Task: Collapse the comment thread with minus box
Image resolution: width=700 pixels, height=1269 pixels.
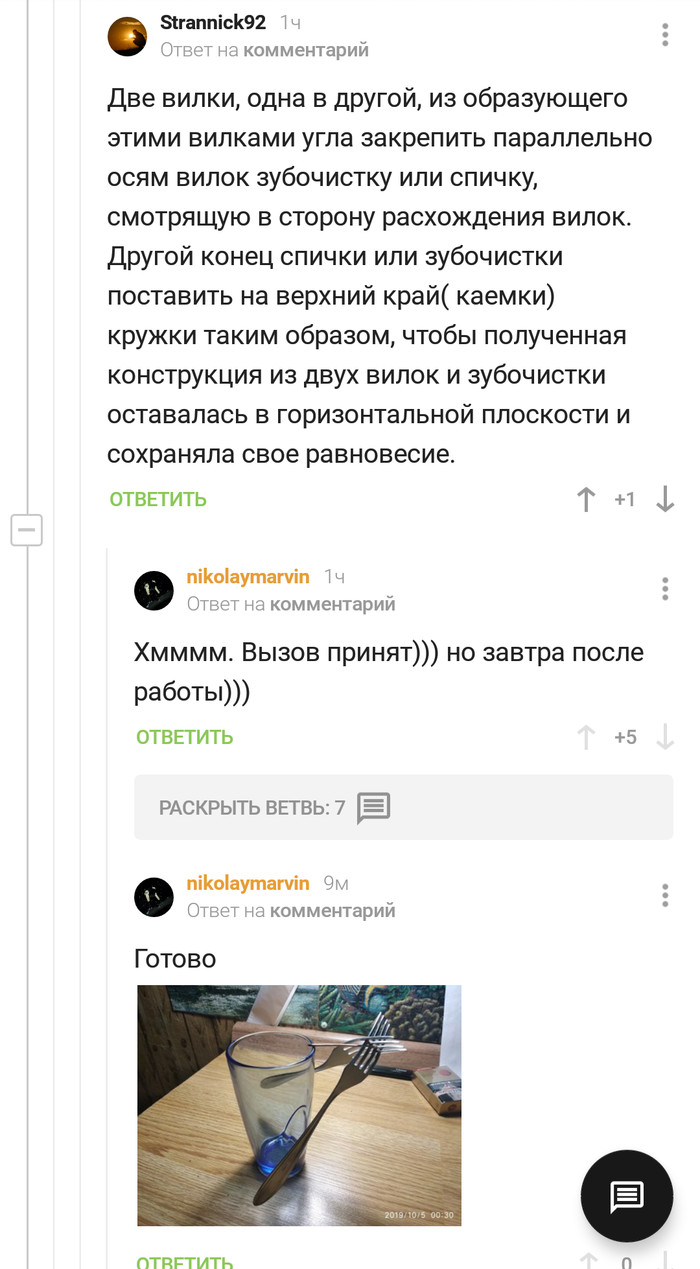Action: (x=27, y=529)
